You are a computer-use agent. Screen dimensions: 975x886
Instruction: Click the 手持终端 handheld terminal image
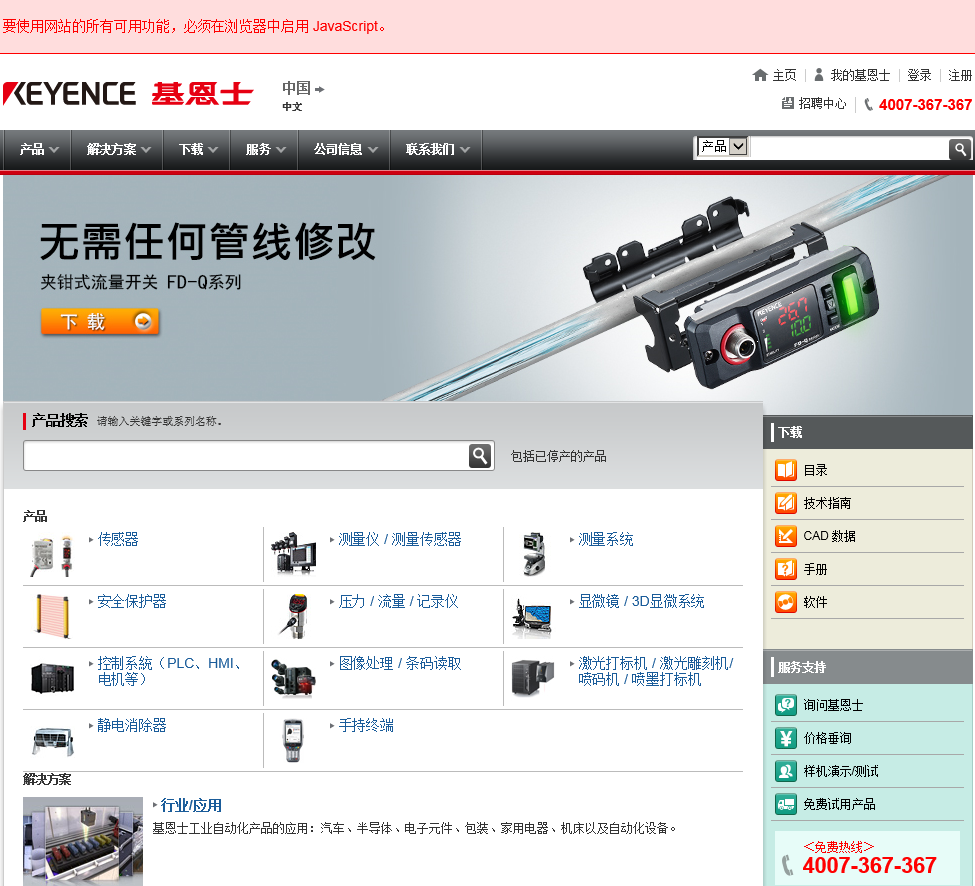coord(293,741)
